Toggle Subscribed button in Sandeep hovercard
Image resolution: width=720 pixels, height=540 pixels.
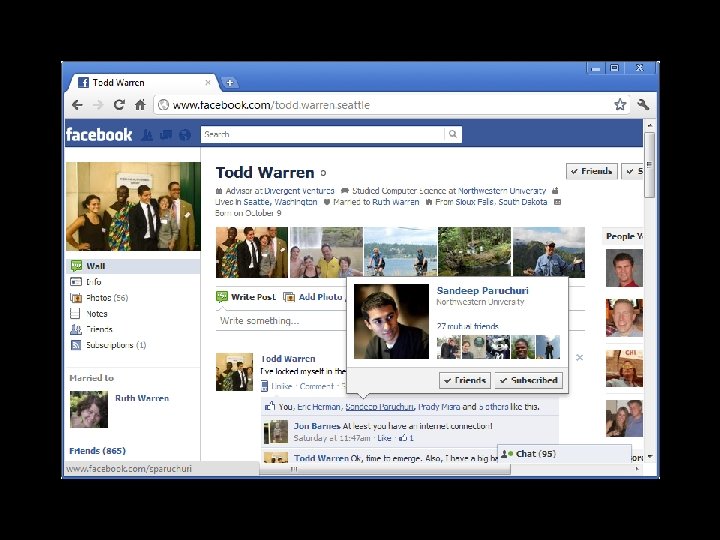tap(529, 380)
